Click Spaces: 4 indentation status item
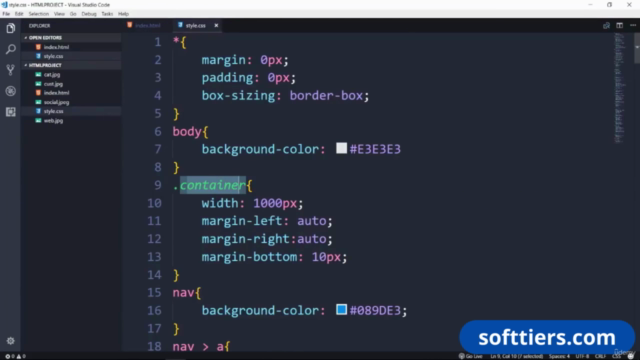Image resolution: width=640 pixels, height=360 pixels. pos(559,356)
